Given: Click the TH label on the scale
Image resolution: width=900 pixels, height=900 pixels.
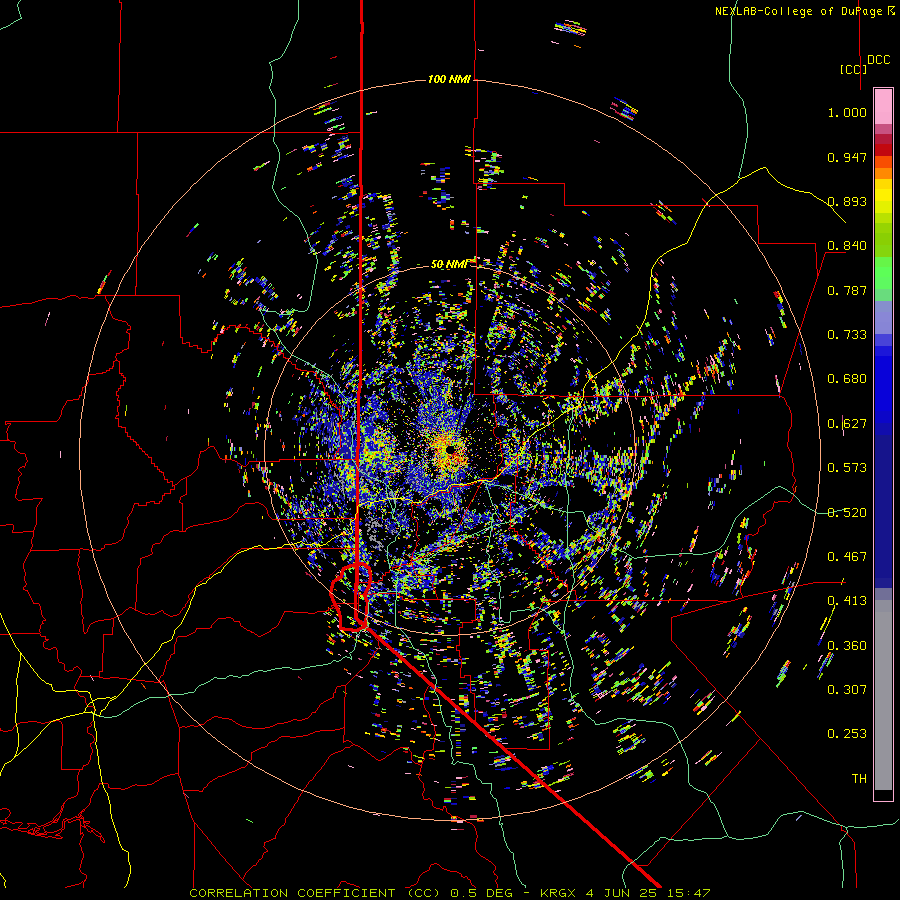Looking at the screenshot, I should [x=859, y=779].
